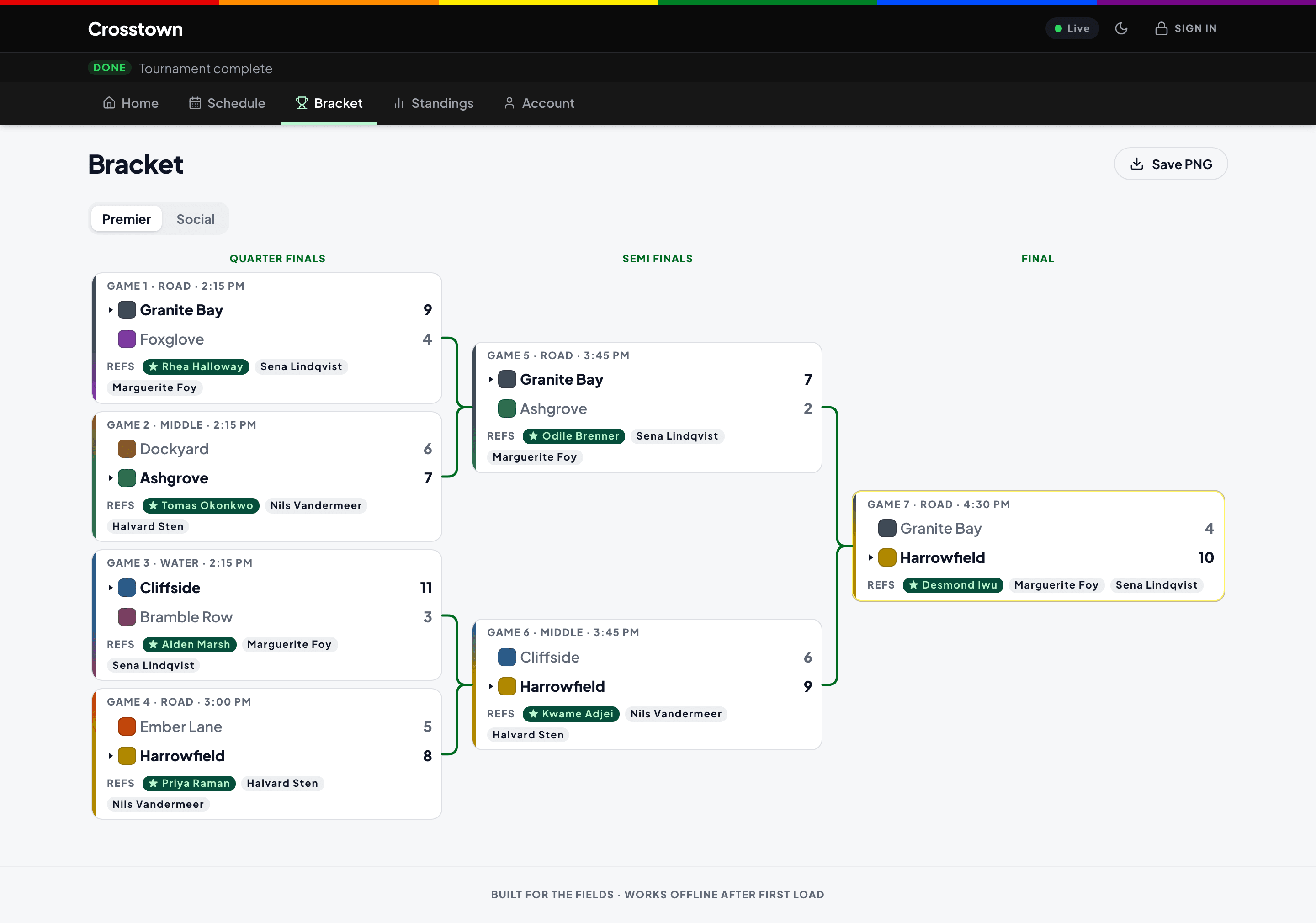The image size is (1316, 923).
Task: Click the Crosstown logo title
Action: click(x=135, y=29)
